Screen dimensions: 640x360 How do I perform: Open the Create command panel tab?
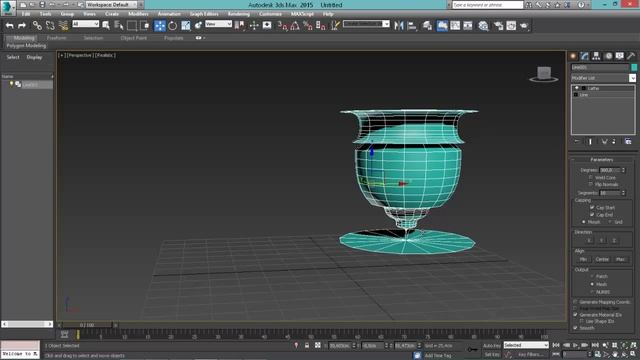point(573,56)
